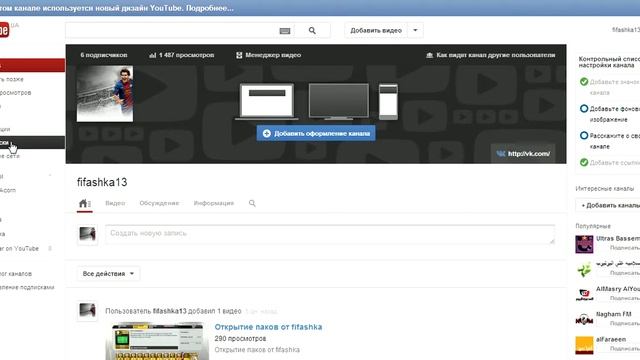This screenshot has height=360, width=640.
Task: Click the Добавить видео button
Action: click(x=376, y=31)
